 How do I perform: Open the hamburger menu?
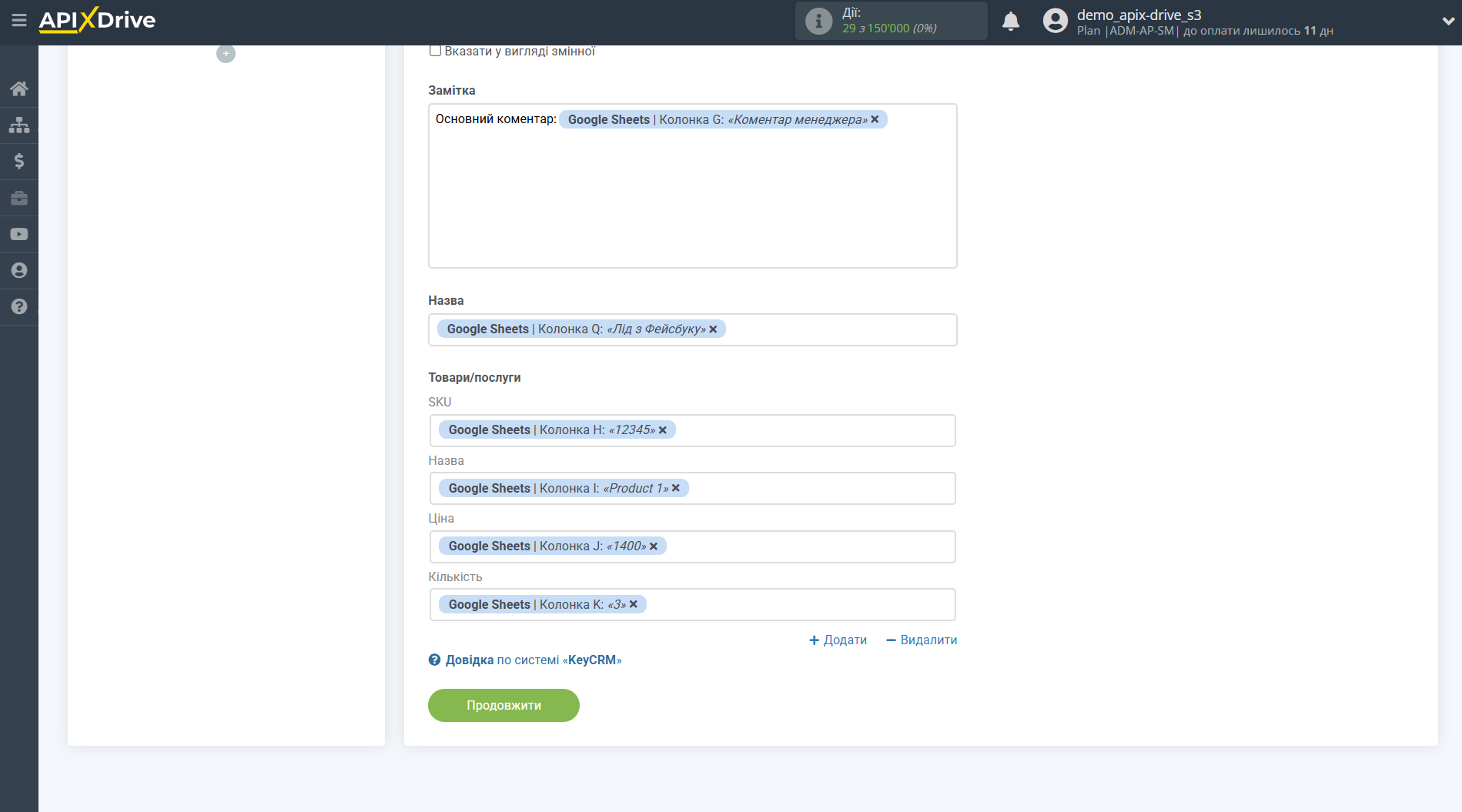(x=19, y=21)
